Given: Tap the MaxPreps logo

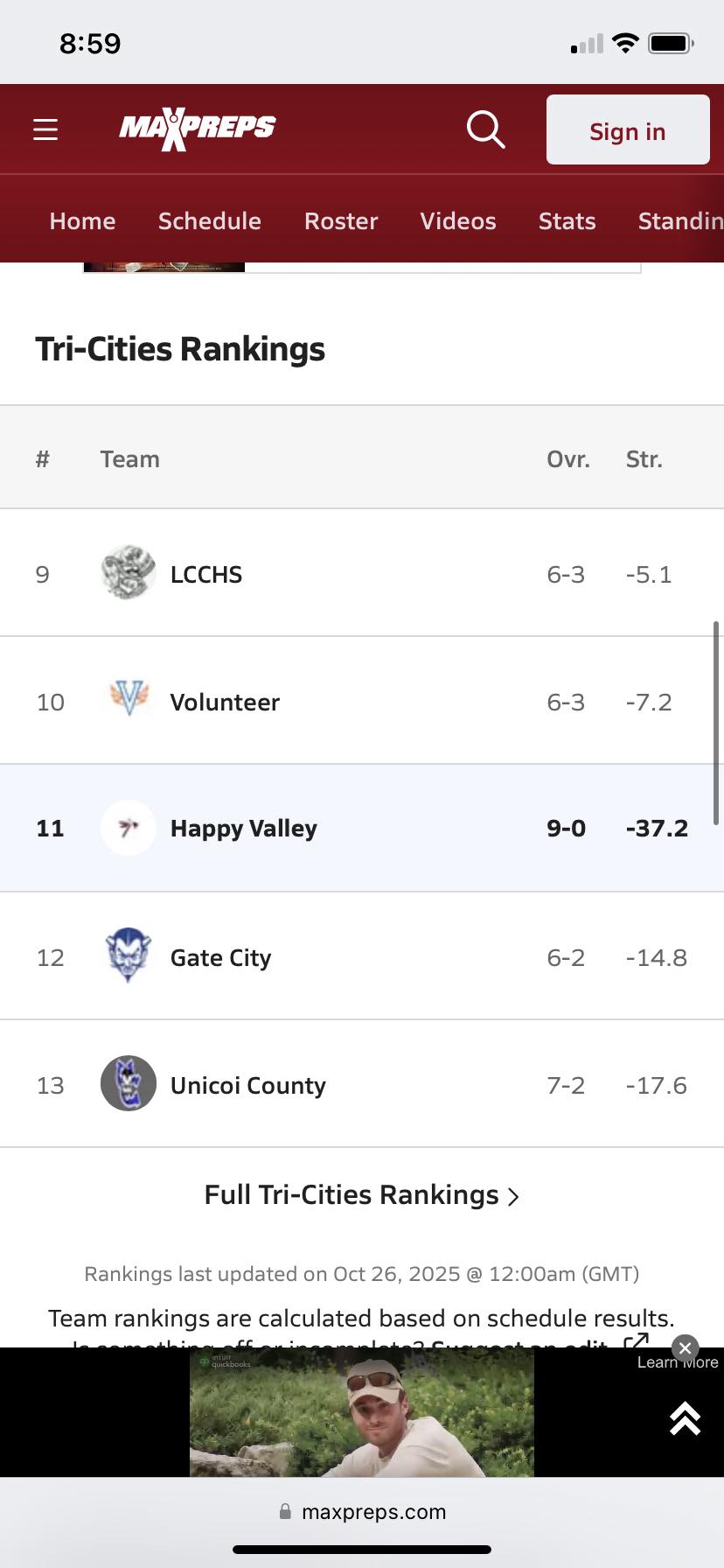Looking at the screenshot, I should 198,129.
